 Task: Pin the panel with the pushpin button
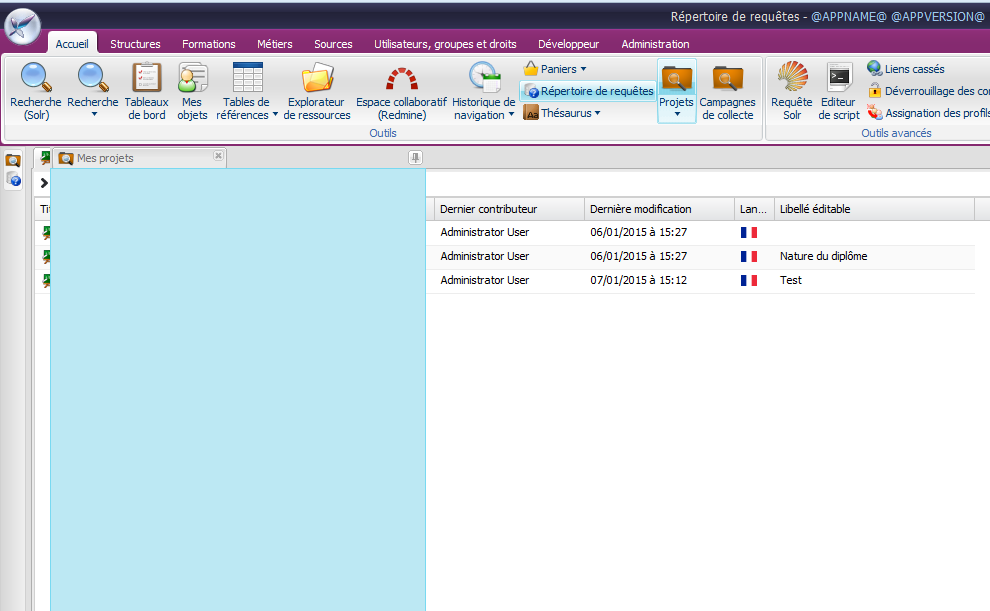click(x=416, y=158)
